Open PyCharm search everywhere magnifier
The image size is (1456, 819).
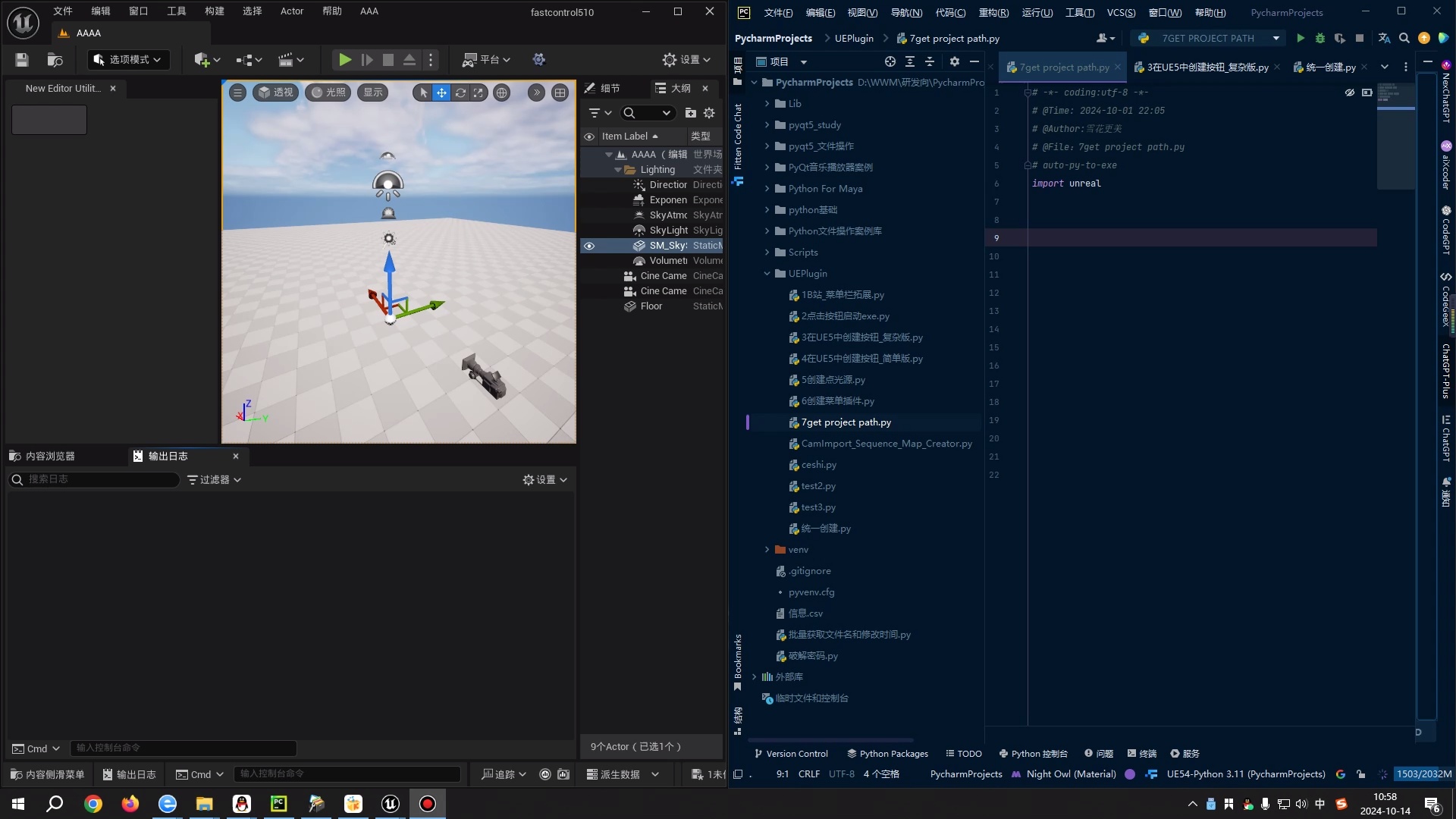(1404, 38)
